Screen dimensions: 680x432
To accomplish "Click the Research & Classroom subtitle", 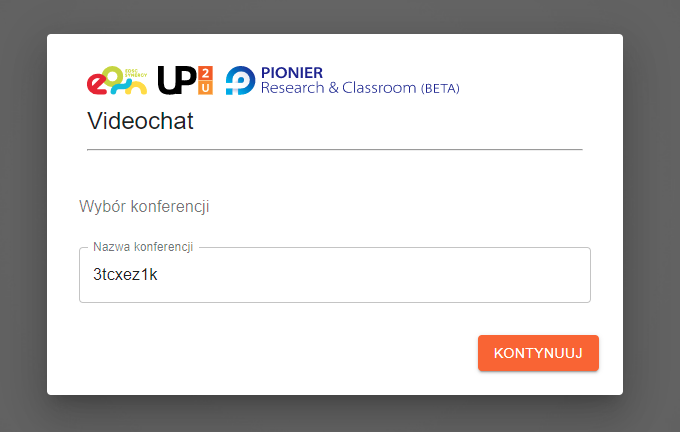I will click(338, 88).
